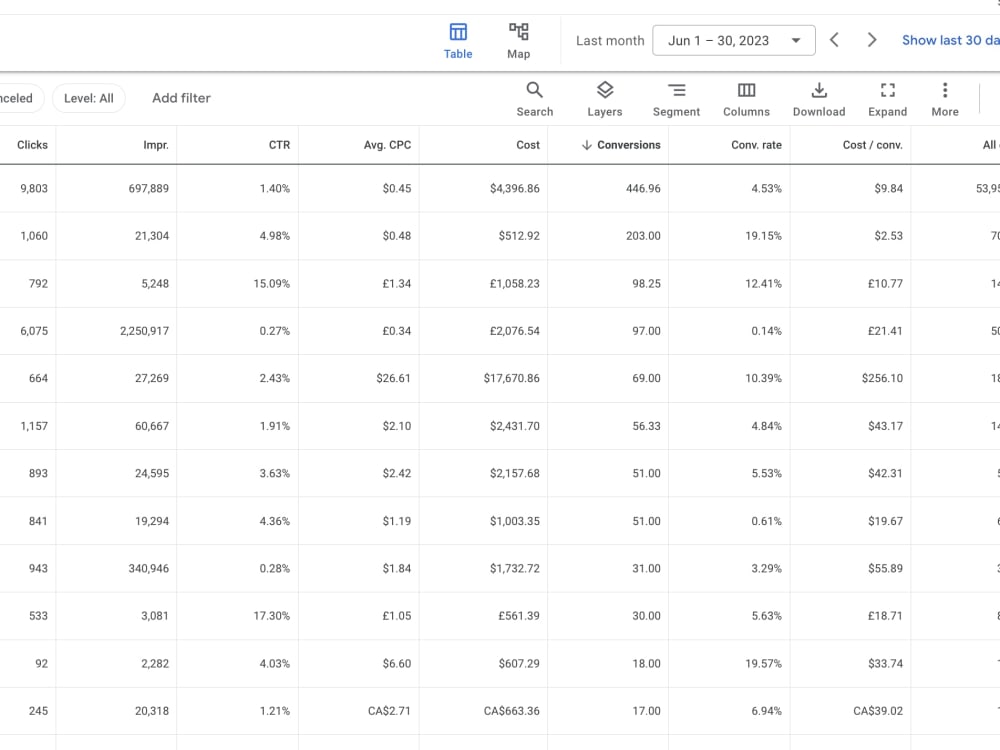
Task: Select the 6,075 clicks cell
Action: tap(34, 331)
